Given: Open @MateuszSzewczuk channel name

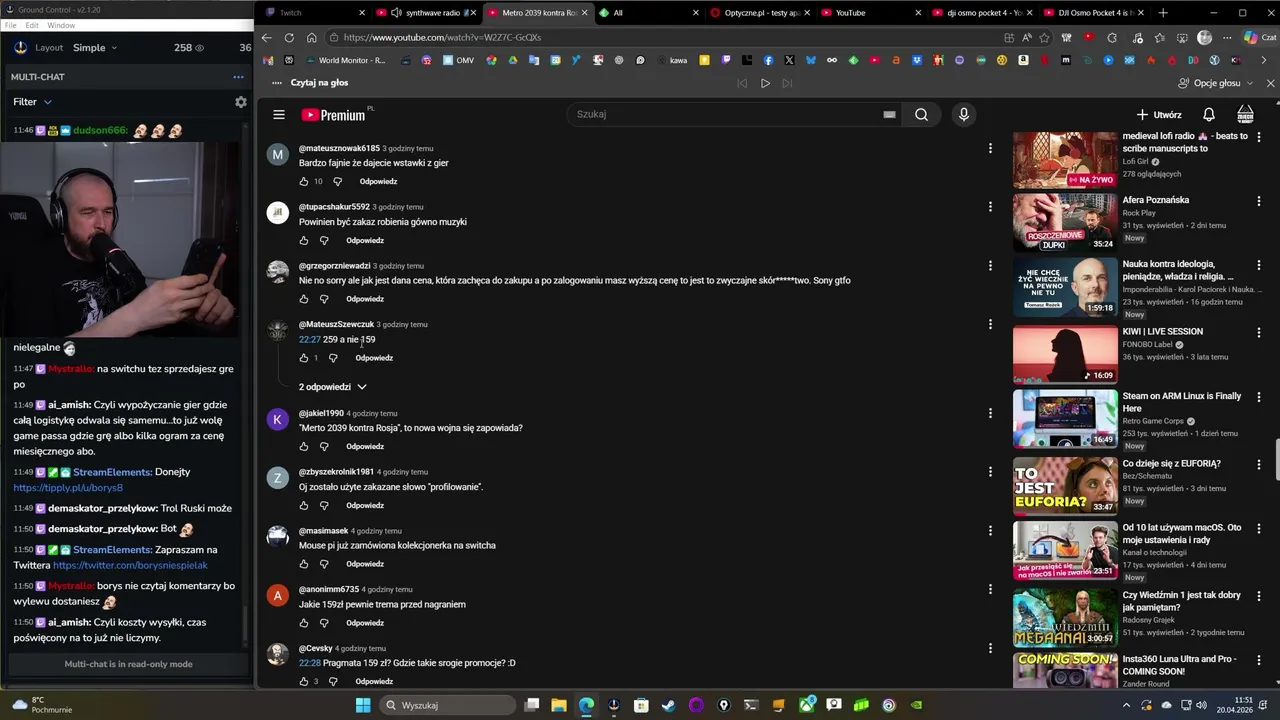Looking at the screenshot, I should pyautogui.click(x=336, y=324).
